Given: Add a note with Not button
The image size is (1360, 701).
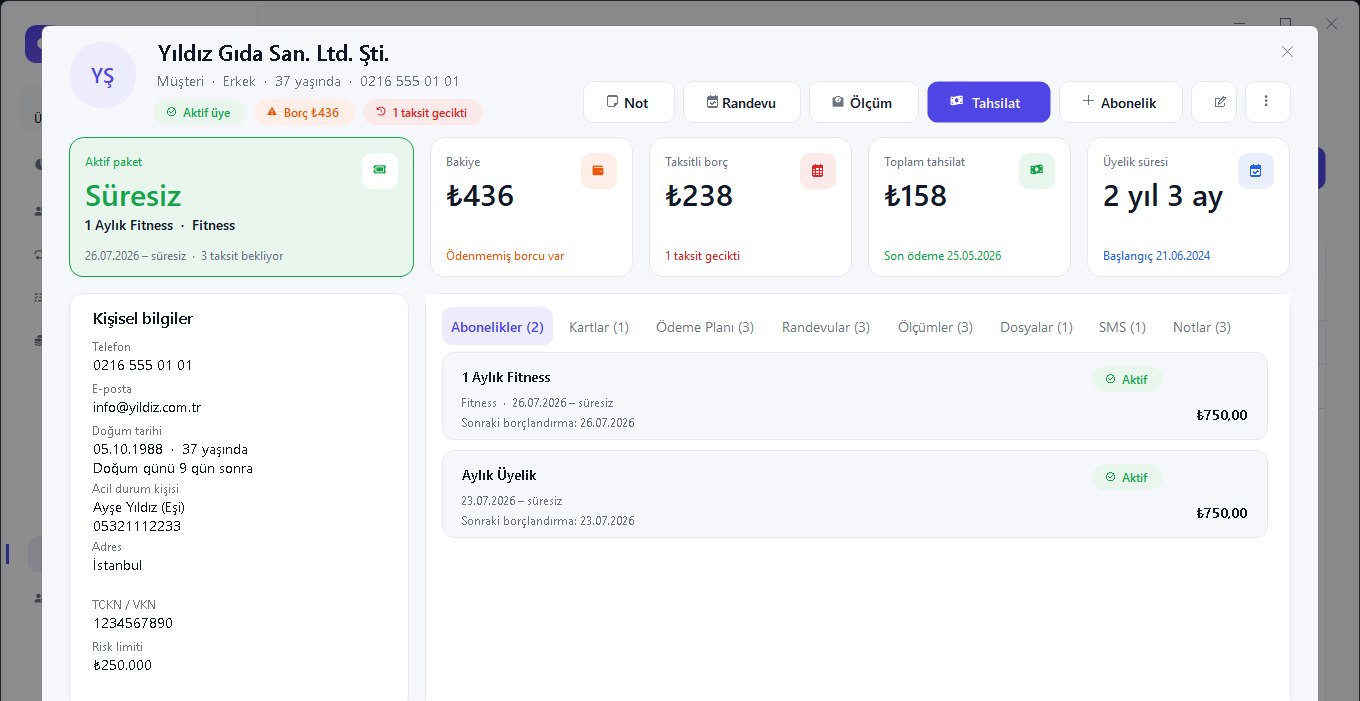Looking at the screenshot, I should click(628, 102).
